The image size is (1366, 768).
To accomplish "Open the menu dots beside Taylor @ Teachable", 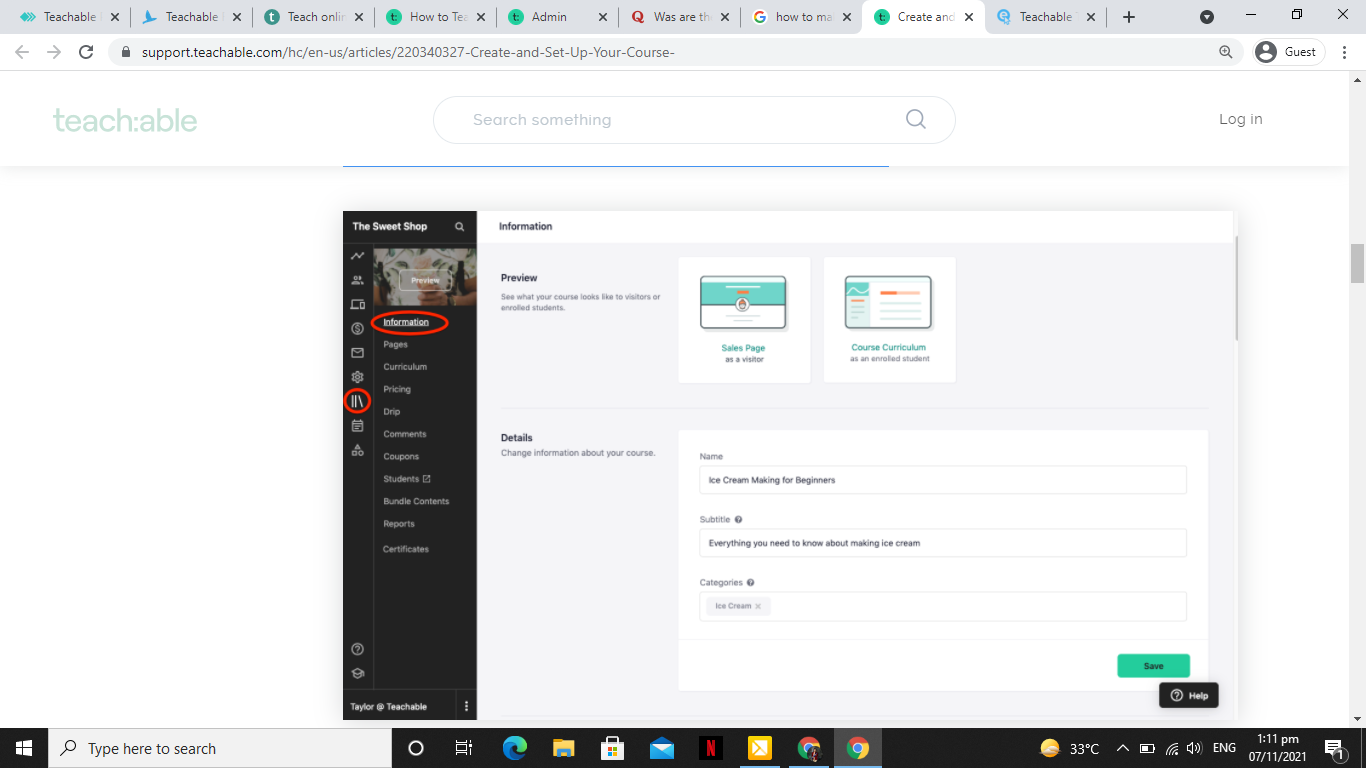I will (466, 706).
